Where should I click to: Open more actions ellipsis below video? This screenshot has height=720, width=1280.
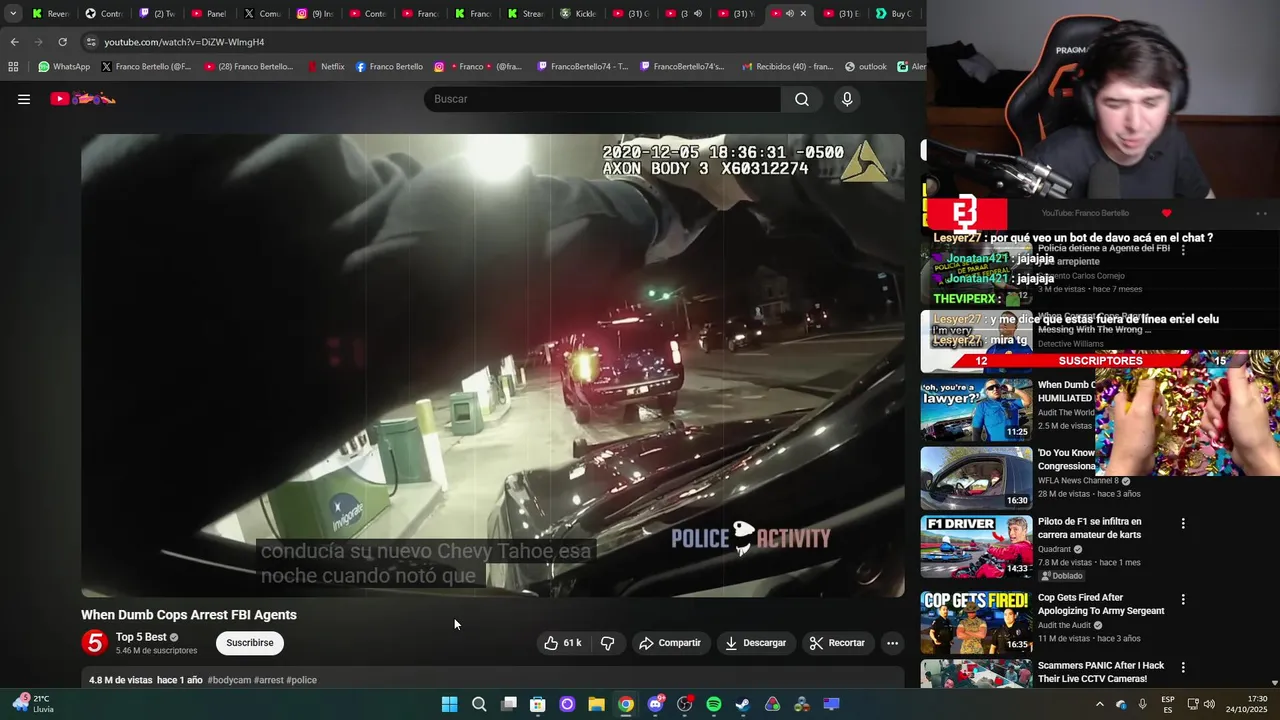pyautogui.click(x=892, y=643)
